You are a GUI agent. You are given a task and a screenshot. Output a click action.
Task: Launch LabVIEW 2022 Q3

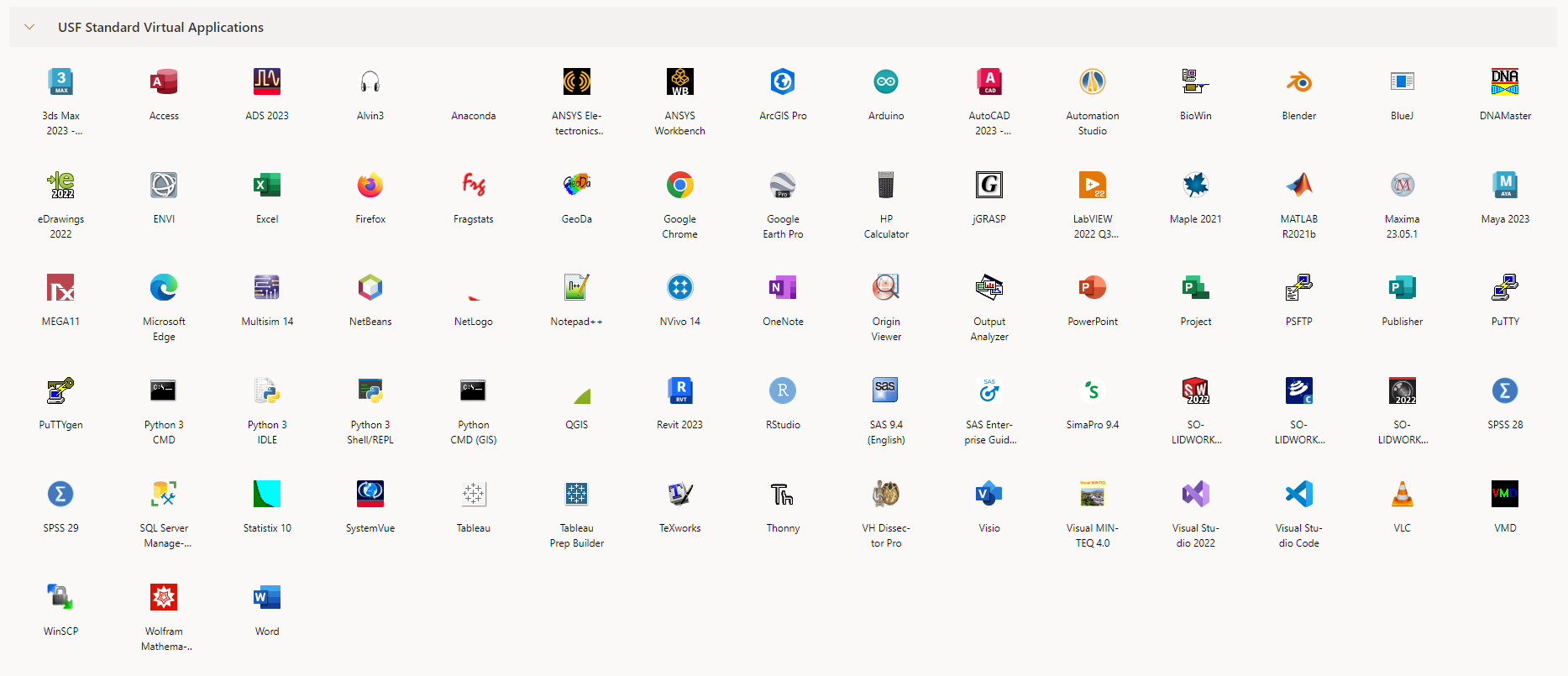tap(1093, 185)
